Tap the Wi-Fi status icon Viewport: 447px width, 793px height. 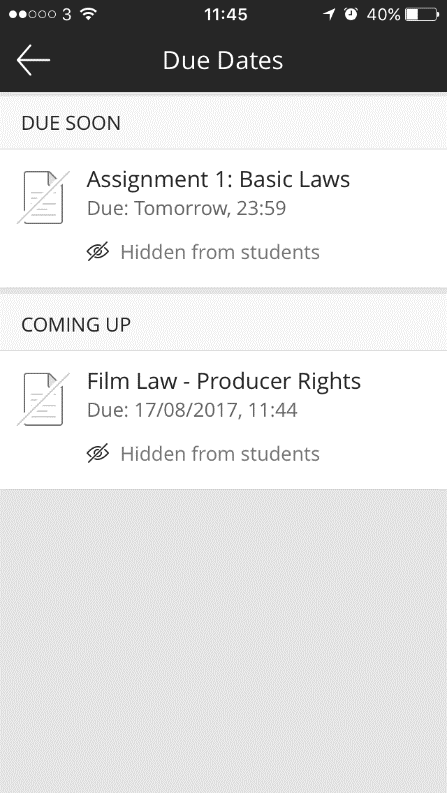(x=88, y=14)
